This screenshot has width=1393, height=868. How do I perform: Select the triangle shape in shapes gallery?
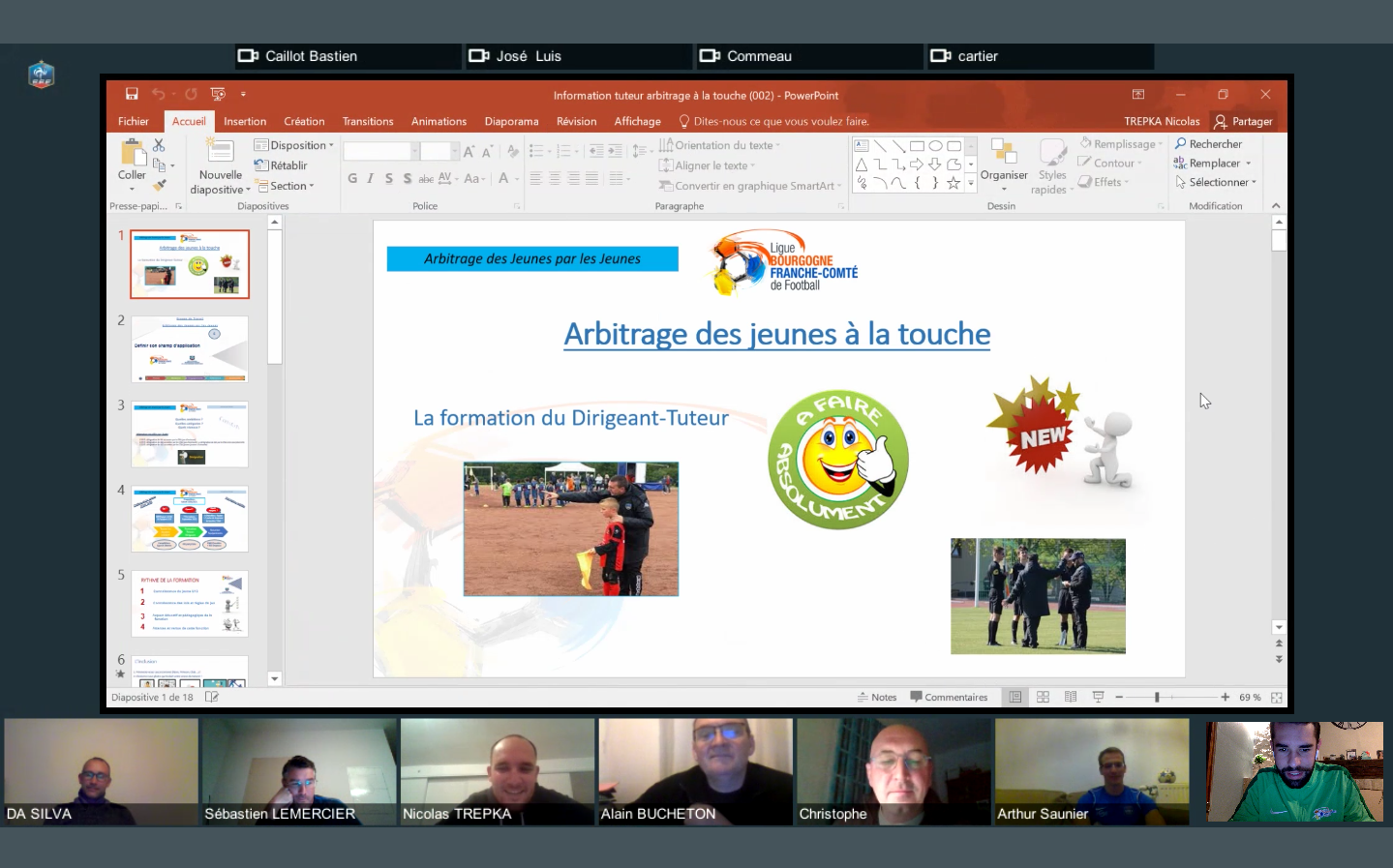point(861,165)
